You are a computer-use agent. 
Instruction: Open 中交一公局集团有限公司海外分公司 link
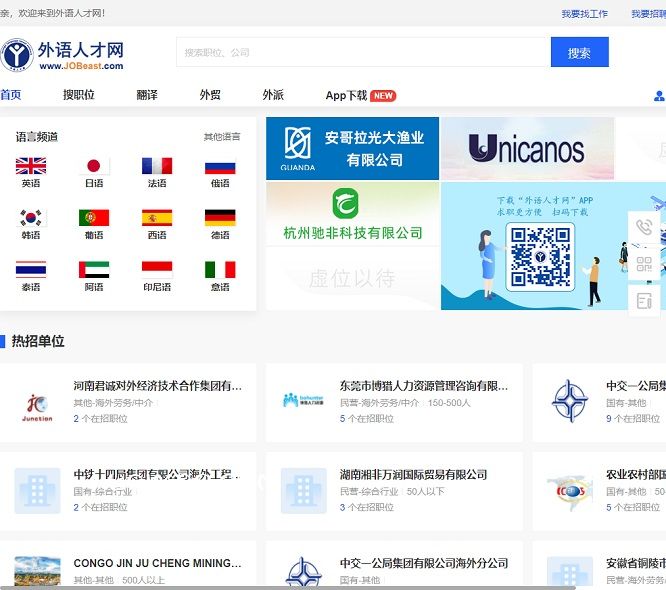coord(423,563)
